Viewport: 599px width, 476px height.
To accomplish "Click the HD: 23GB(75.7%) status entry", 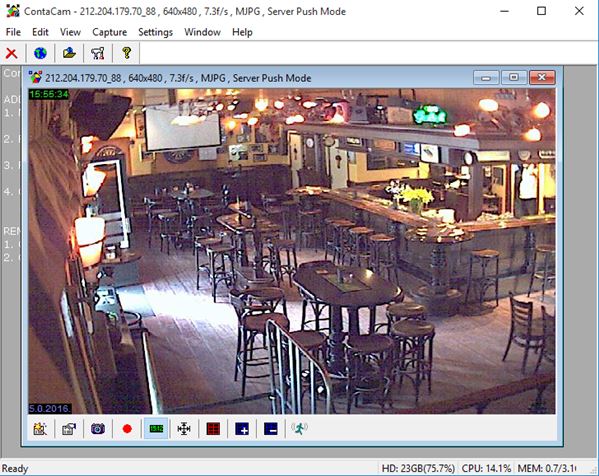I will (x=418, y=468).
